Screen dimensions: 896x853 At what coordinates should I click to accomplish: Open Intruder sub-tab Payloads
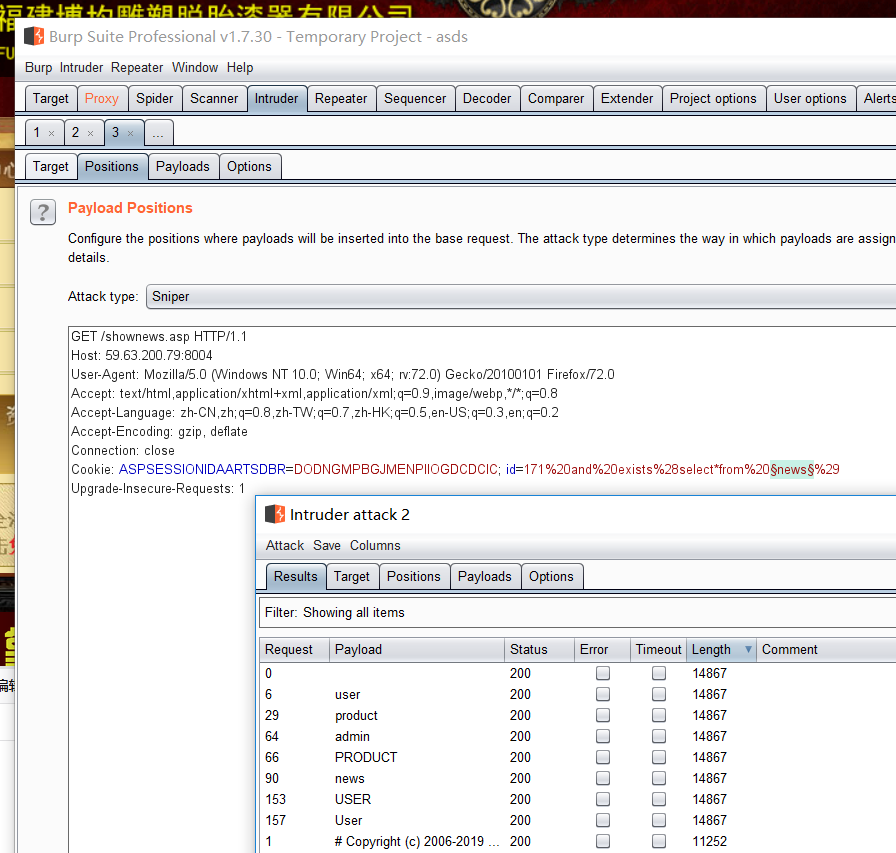click(x=183, y=166)
